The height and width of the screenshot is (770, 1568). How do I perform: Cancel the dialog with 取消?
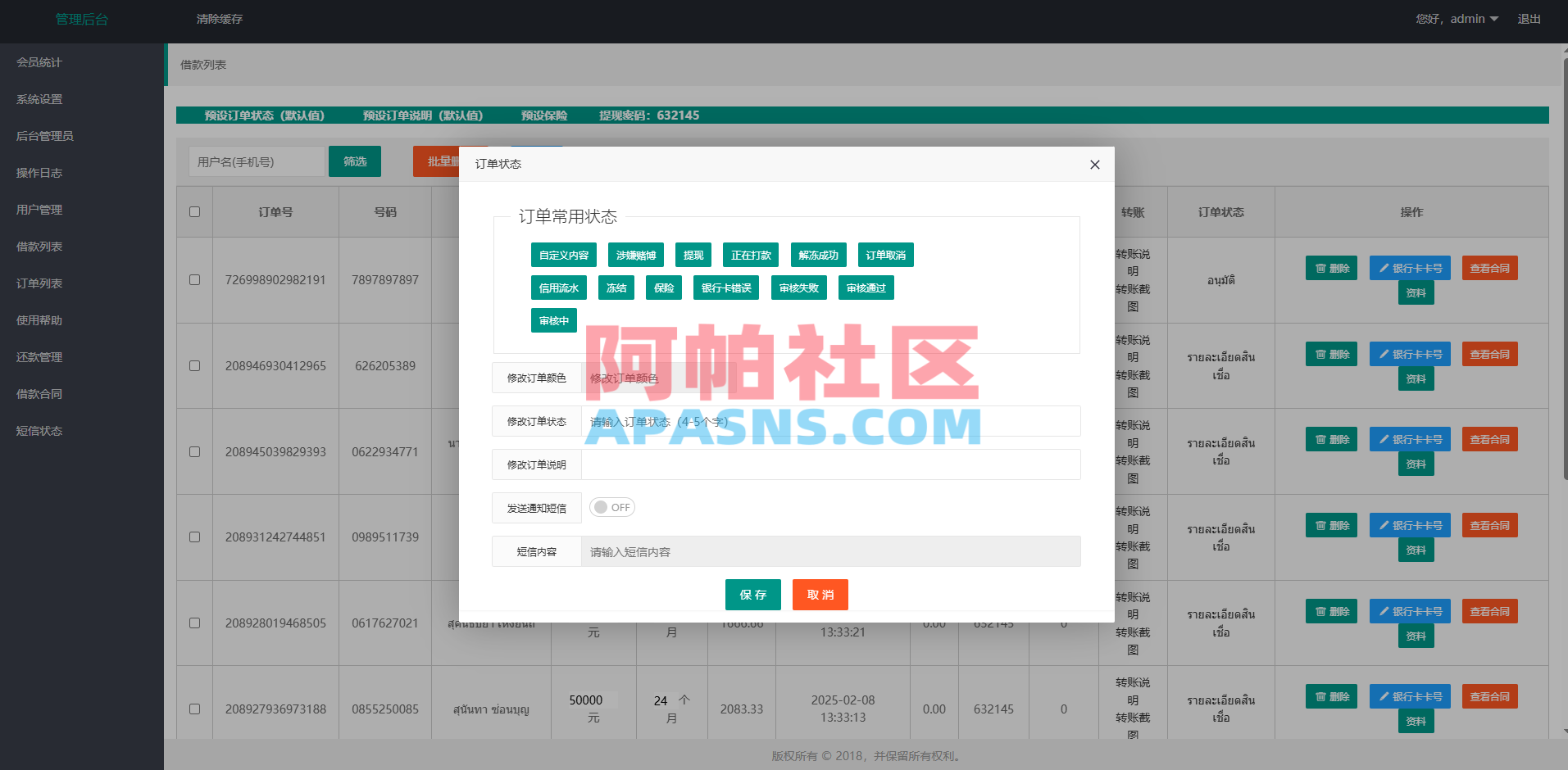pyautogui.click(x=820, y=595)
